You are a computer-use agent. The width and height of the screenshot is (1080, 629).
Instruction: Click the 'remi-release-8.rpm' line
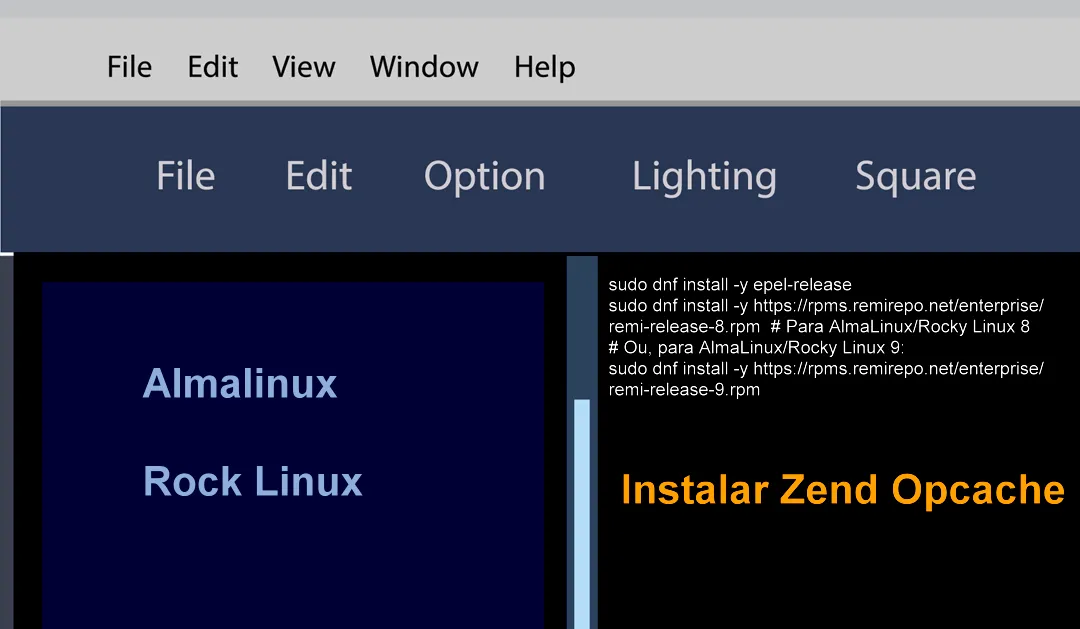[x=819, y=327]
